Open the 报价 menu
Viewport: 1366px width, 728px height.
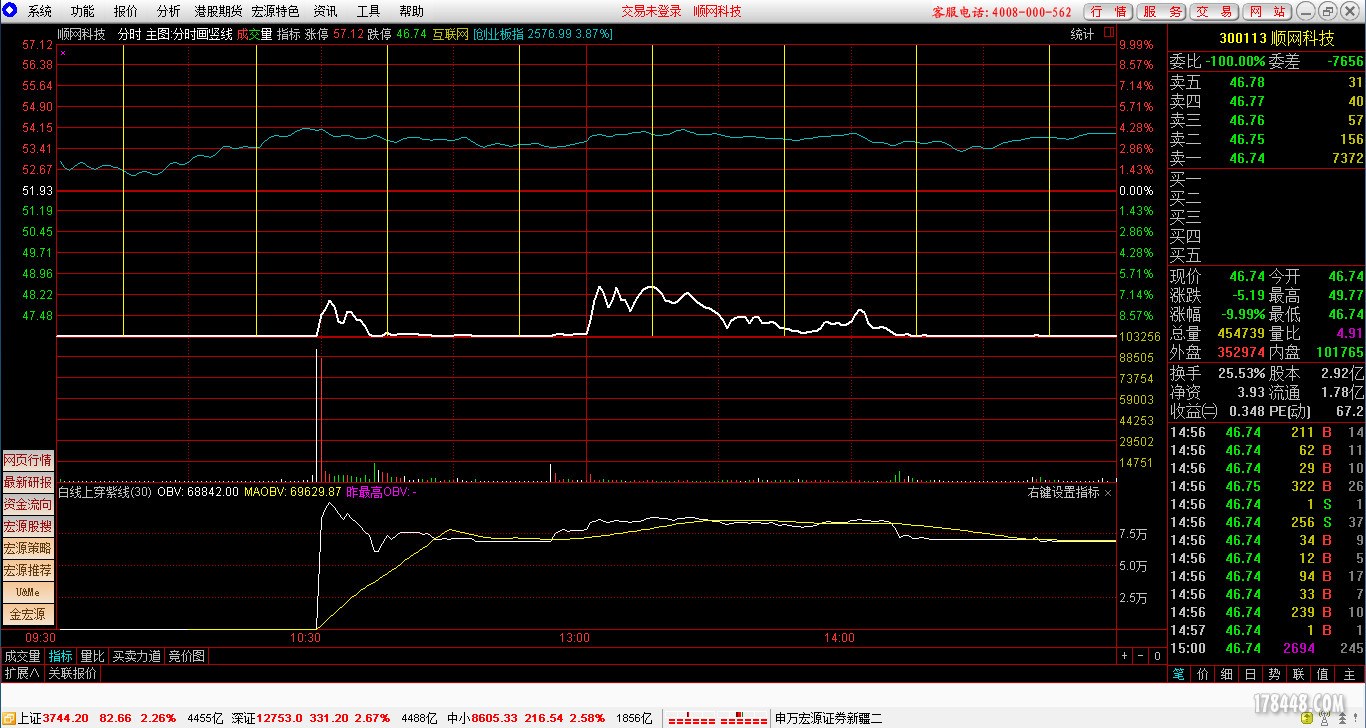[126, 12]
